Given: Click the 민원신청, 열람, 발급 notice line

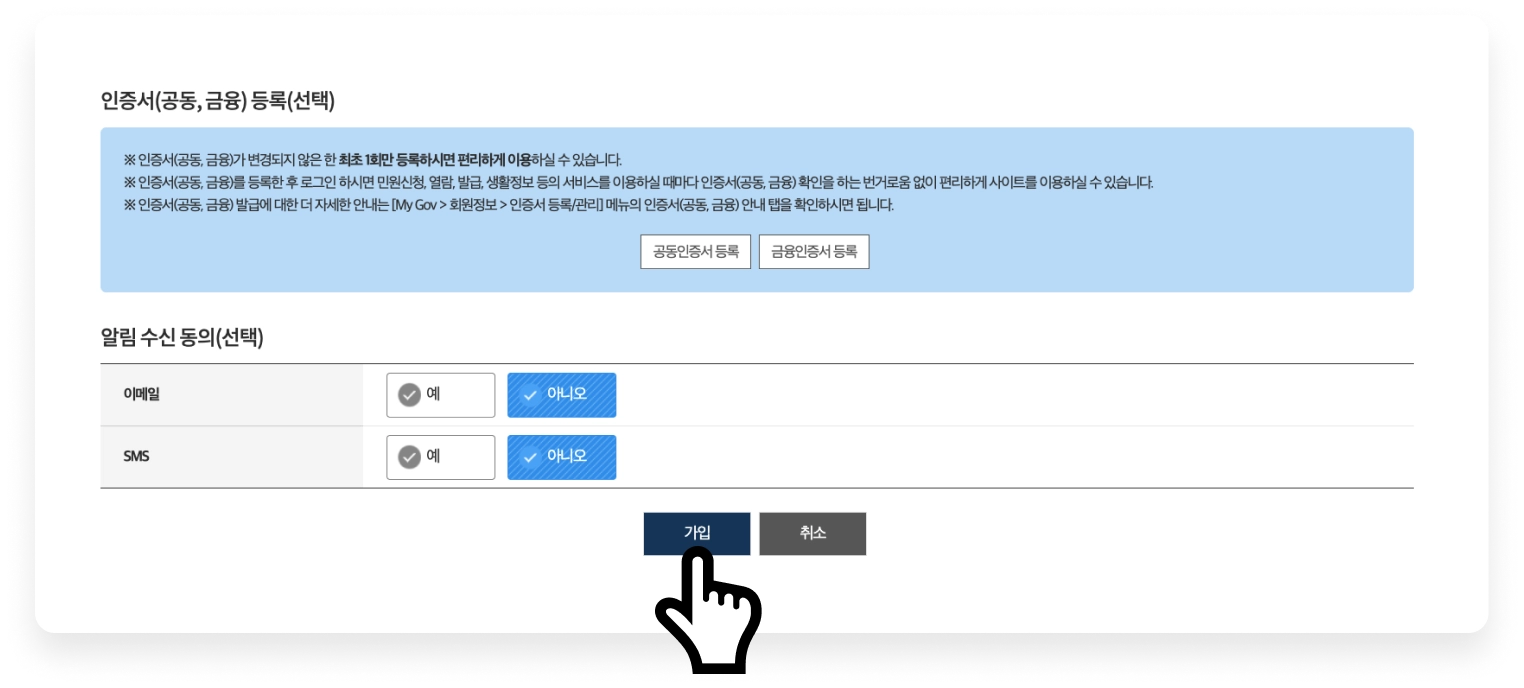Looking at the screenshot, I should tap(638, 183).
